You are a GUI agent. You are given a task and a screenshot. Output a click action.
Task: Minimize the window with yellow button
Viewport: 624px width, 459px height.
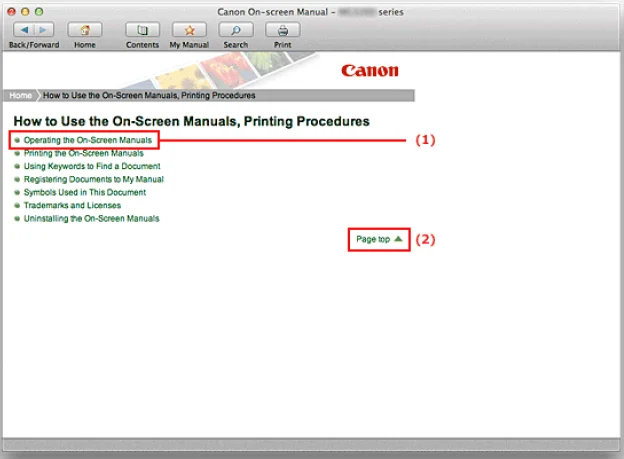[x=25, y=12]
